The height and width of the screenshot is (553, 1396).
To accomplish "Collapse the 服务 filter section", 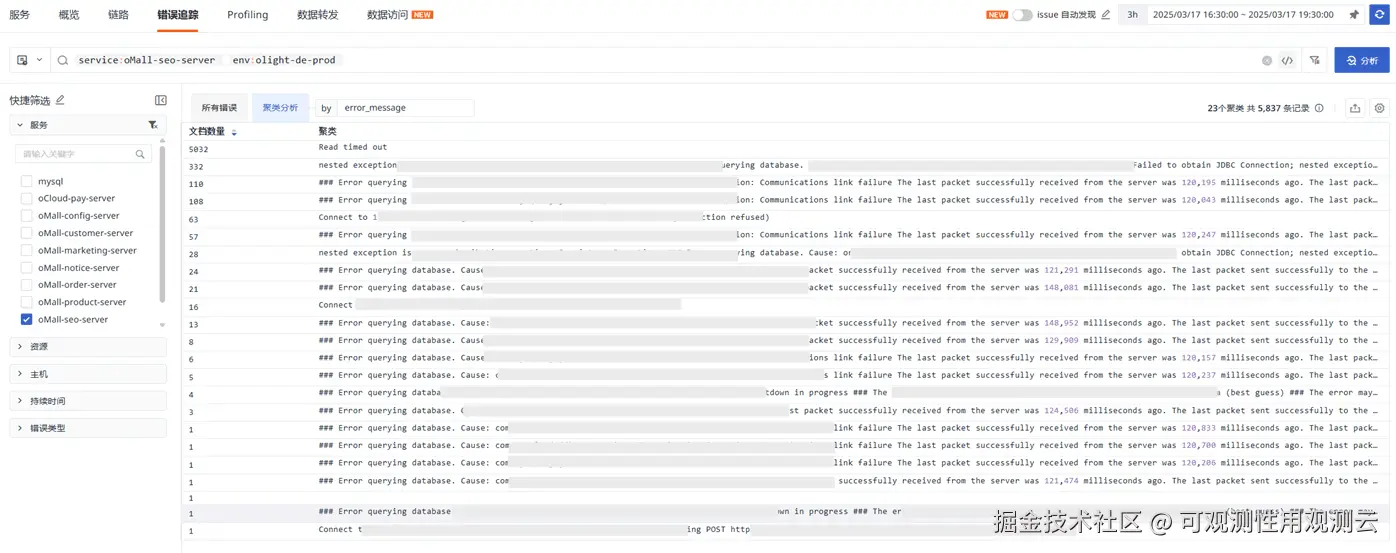I will tap(20, 125).
